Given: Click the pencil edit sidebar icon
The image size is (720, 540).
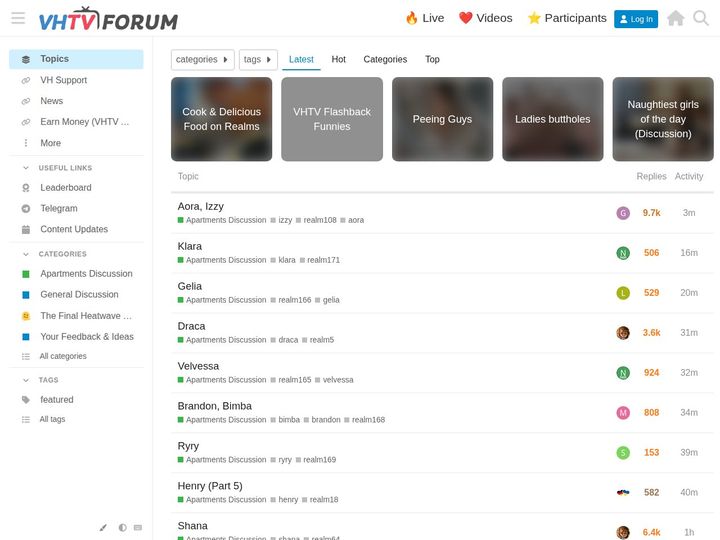Looking at the screenshot, I should tap(103, 527).
